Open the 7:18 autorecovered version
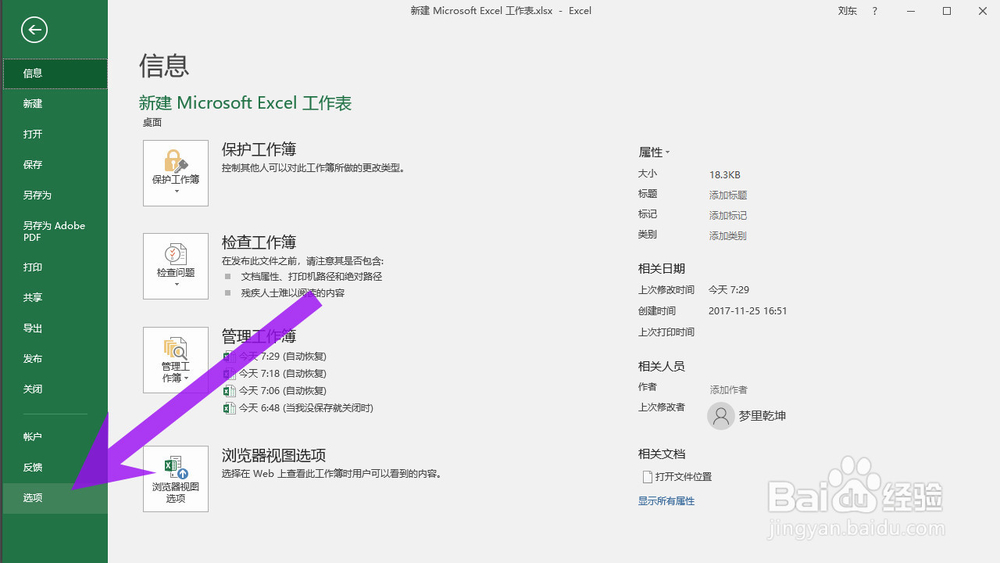Viewport: 1000px width, 563px height. (x=275, y=374)
